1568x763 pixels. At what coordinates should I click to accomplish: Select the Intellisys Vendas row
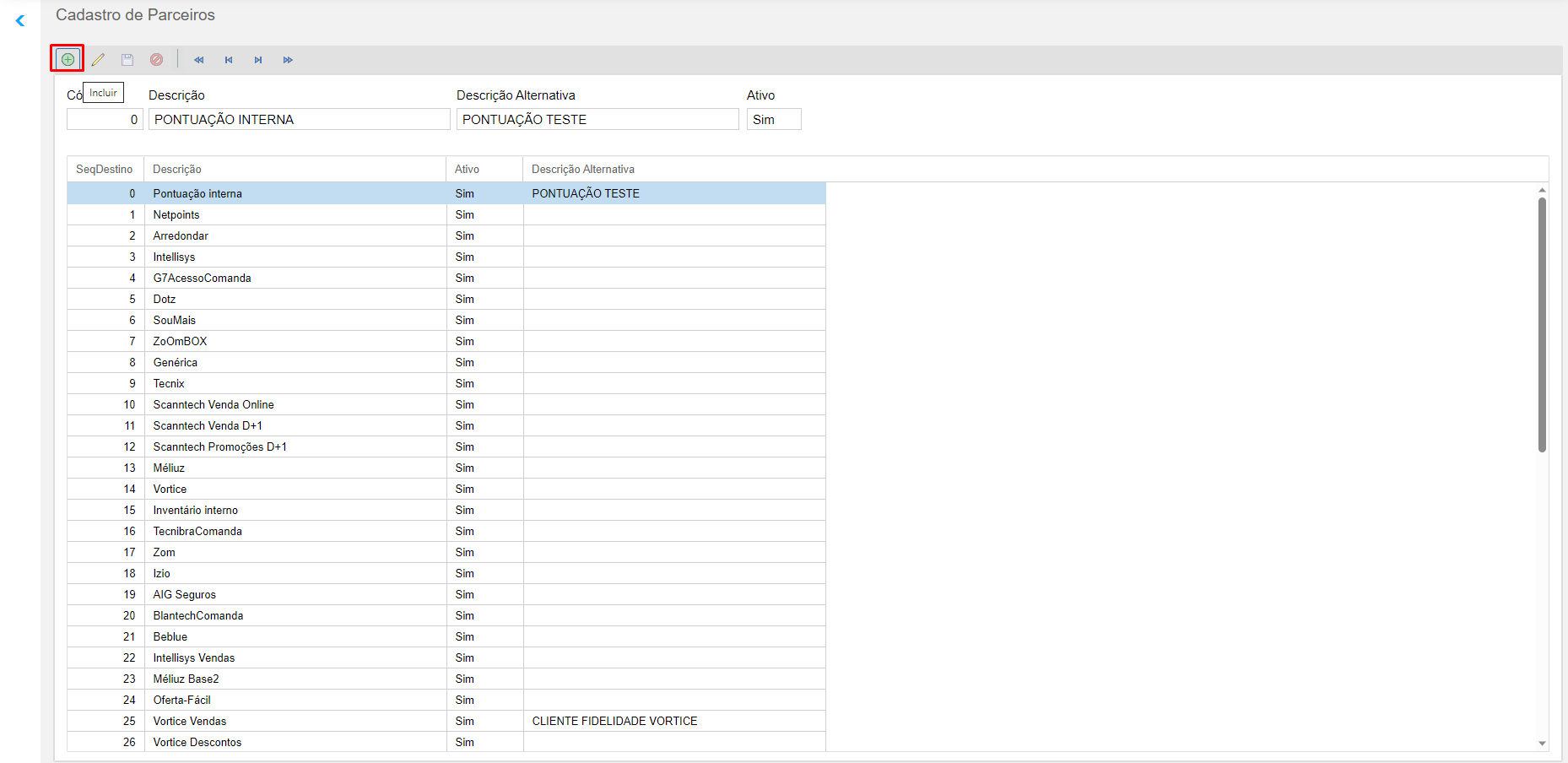point(446,657)
